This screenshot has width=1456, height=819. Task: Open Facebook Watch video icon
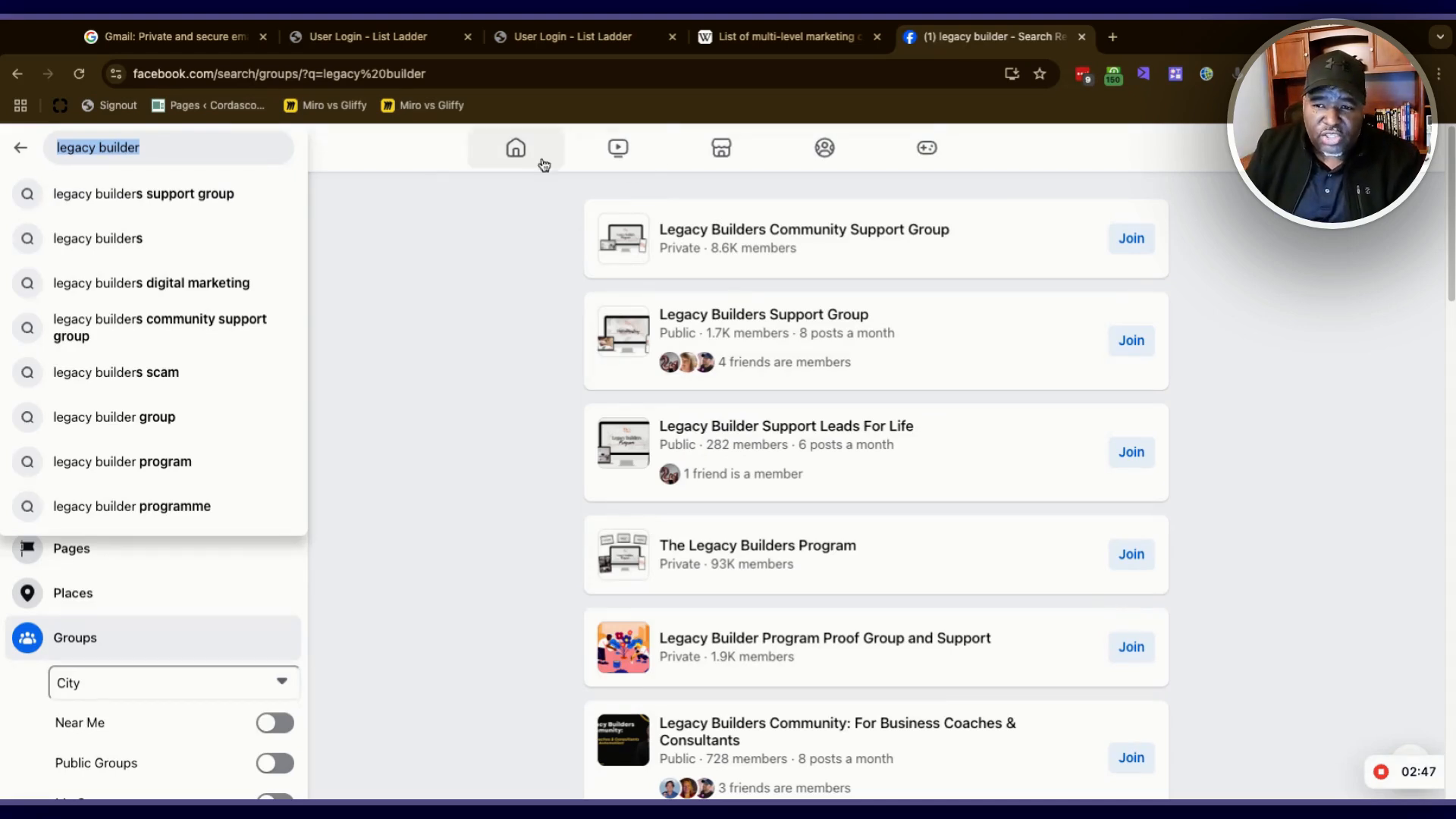point(618,148)
